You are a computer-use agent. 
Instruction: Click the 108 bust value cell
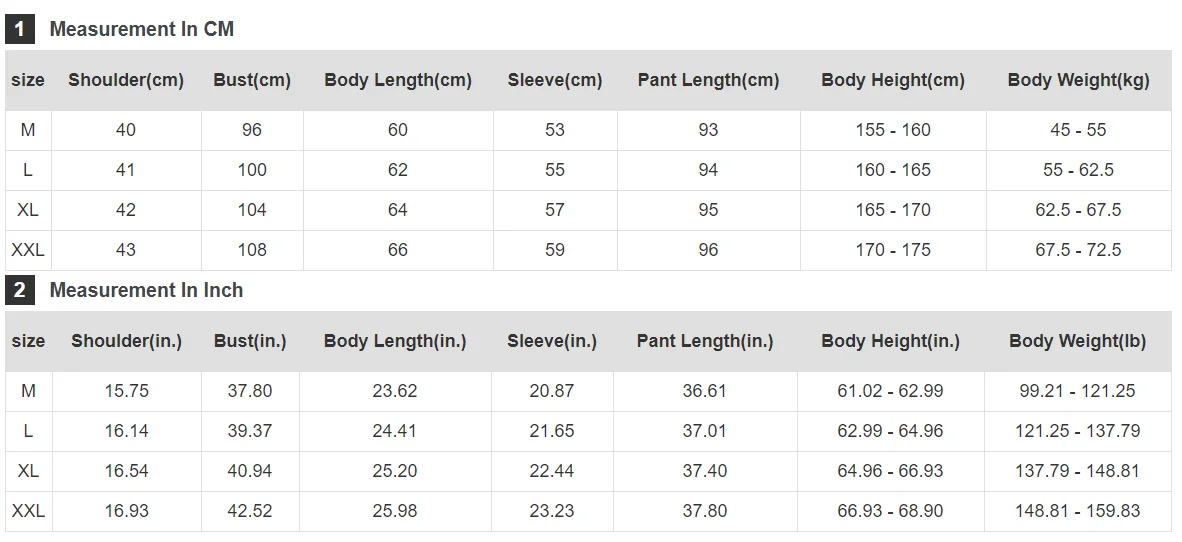(252, 250)
